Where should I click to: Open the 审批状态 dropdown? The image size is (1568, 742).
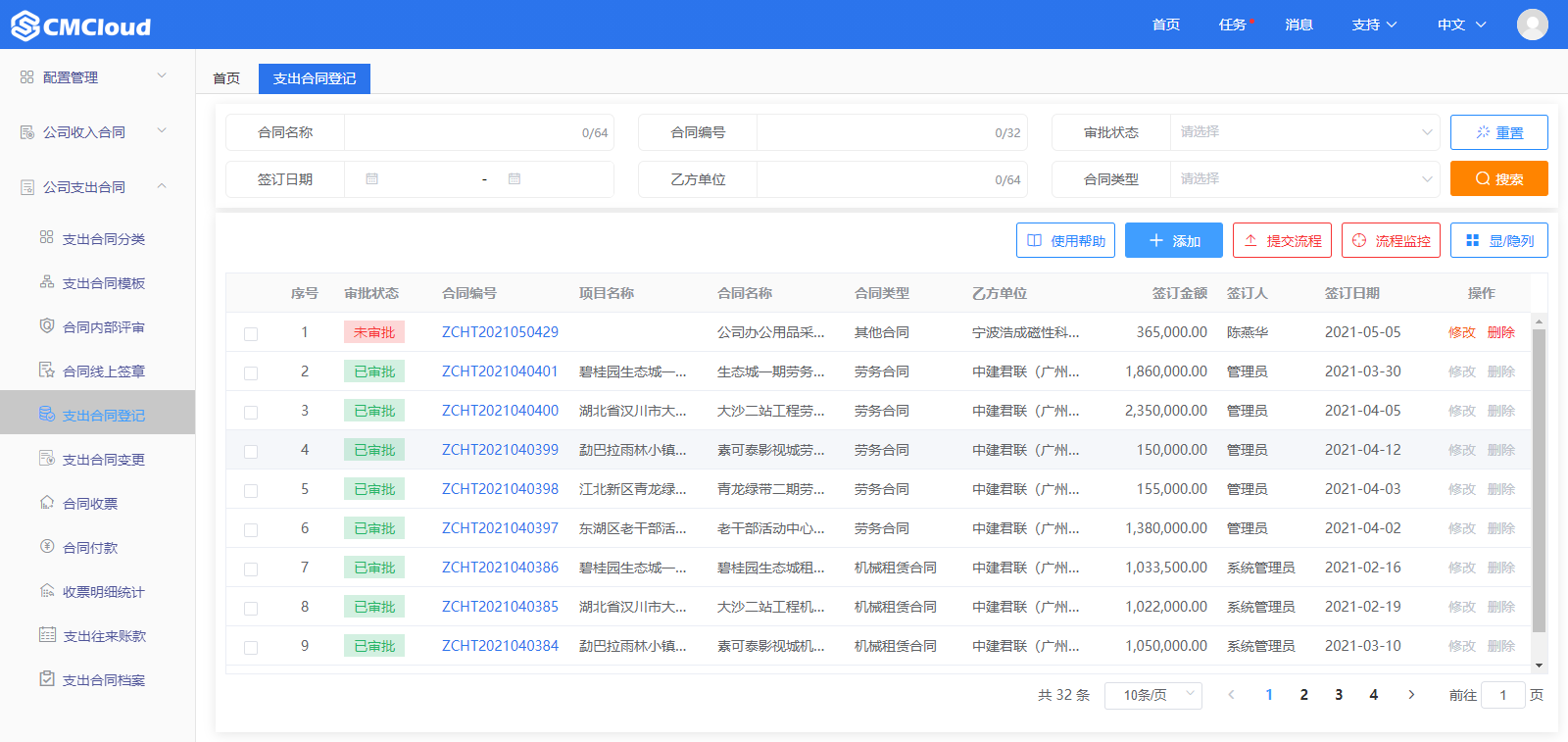pos(1304,132)
